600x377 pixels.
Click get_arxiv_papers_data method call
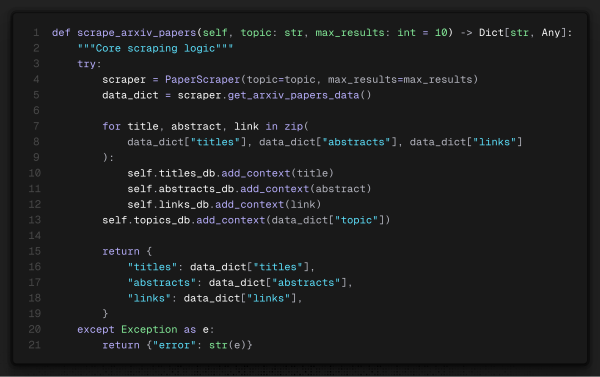click(x=293, y=95)
